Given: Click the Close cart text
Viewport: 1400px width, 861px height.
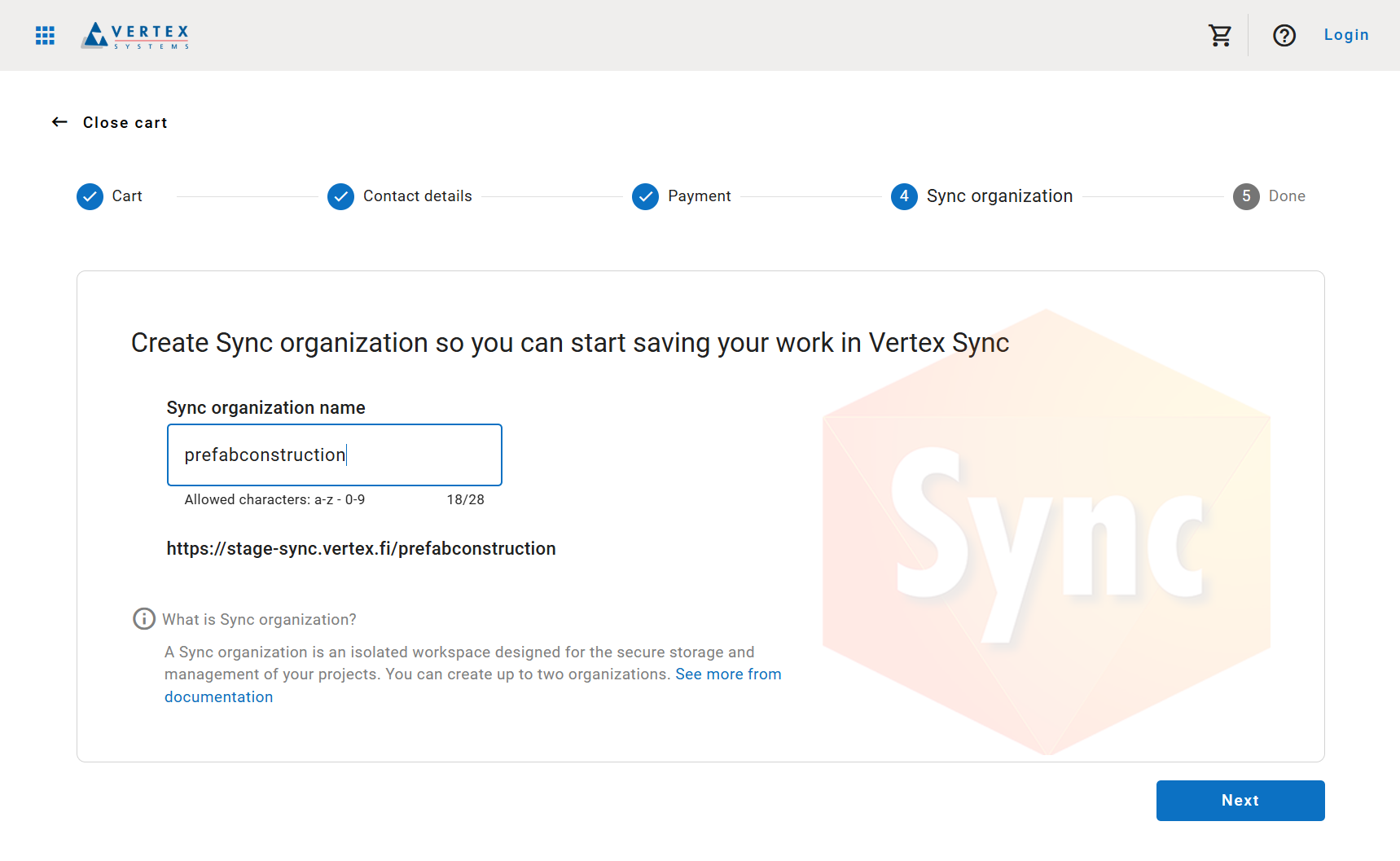Looking at the screenshot, I should point(125,122).
